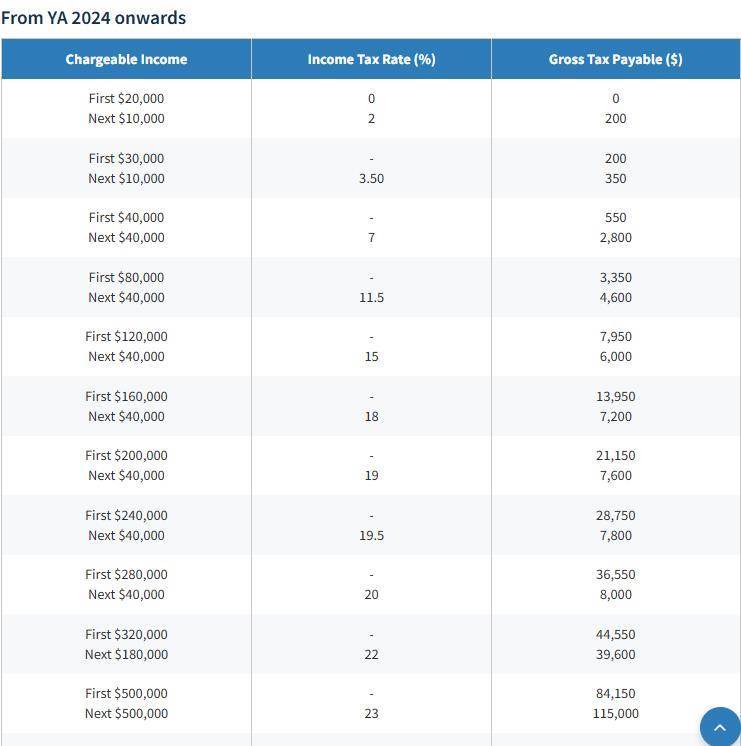Click the 36,550 gross tax value
The height and width of the screenshot is (746, 741).
pos(615,574)
